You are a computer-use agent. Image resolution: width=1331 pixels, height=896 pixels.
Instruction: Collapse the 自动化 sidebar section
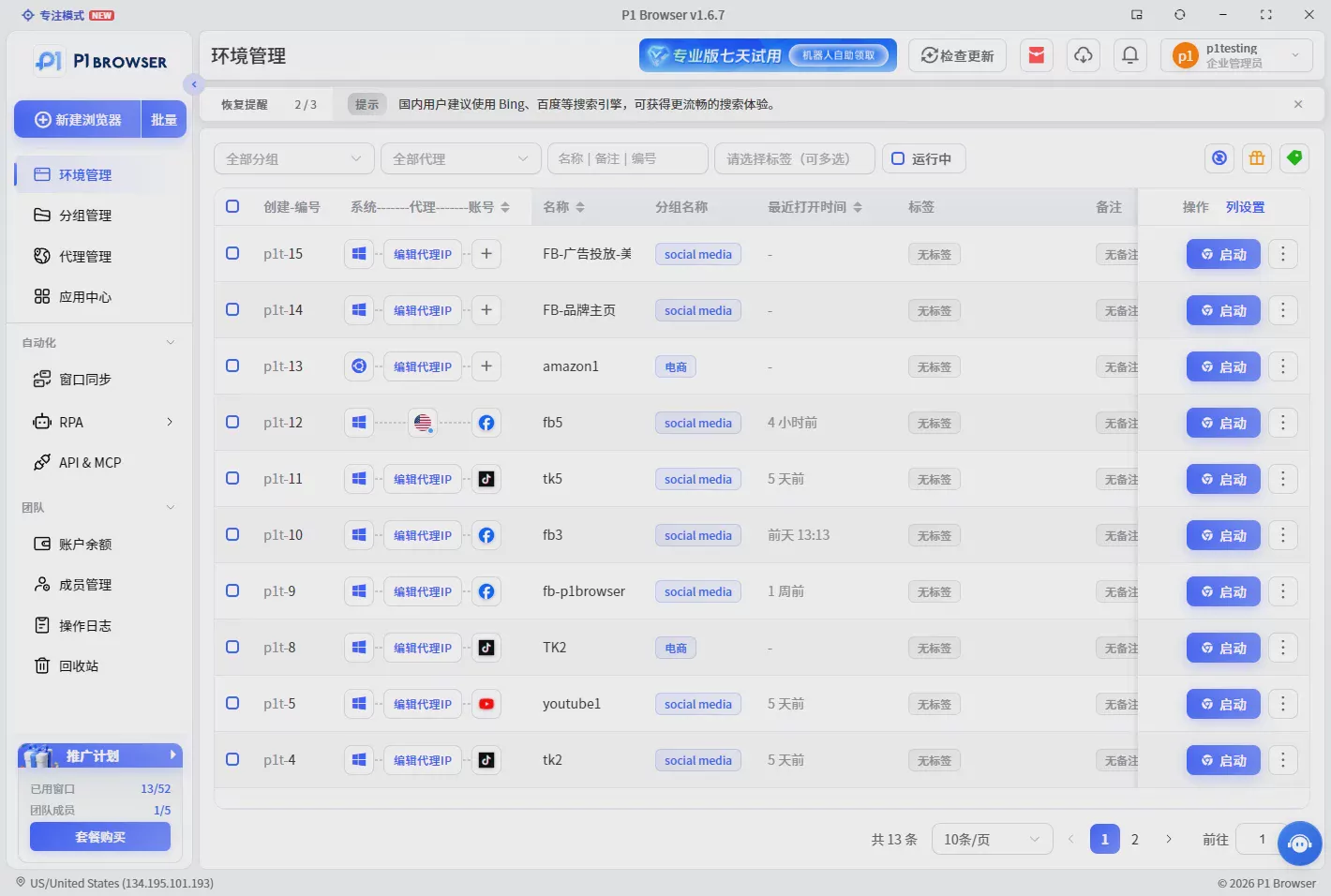click(171, 342)
